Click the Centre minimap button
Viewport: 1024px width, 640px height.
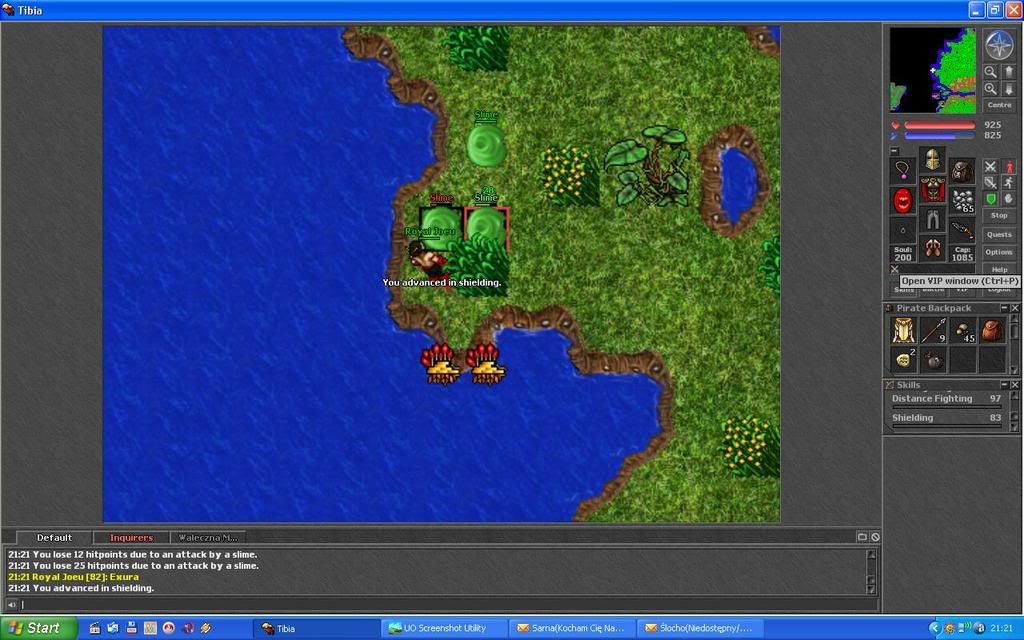click(x=999, y=105)
